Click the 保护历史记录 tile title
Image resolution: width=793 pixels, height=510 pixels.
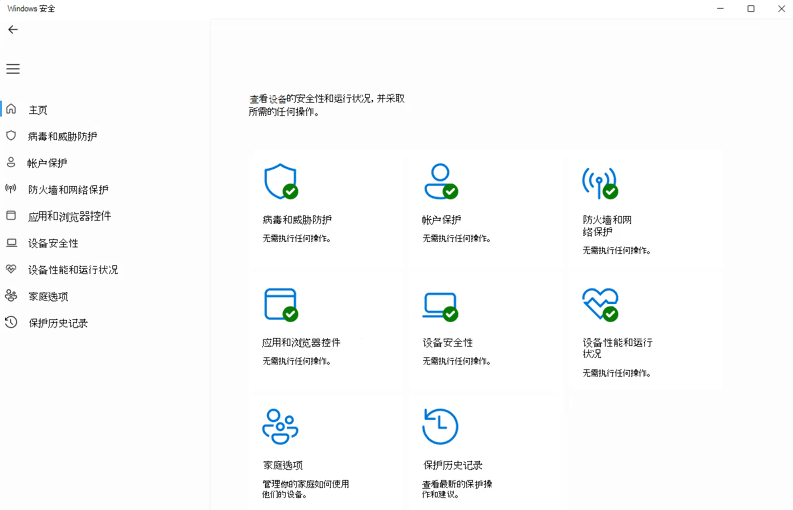point(453,465)
